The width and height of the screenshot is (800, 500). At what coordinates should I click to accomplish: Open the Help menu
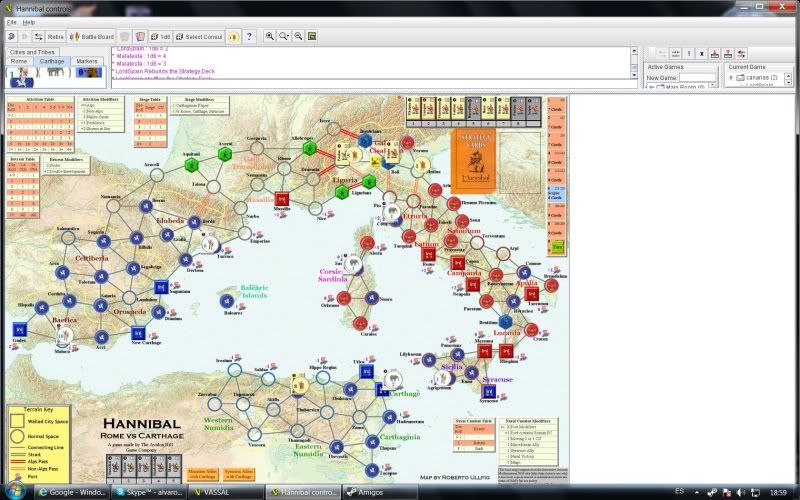pyautogui.click(x=29, y=22)
